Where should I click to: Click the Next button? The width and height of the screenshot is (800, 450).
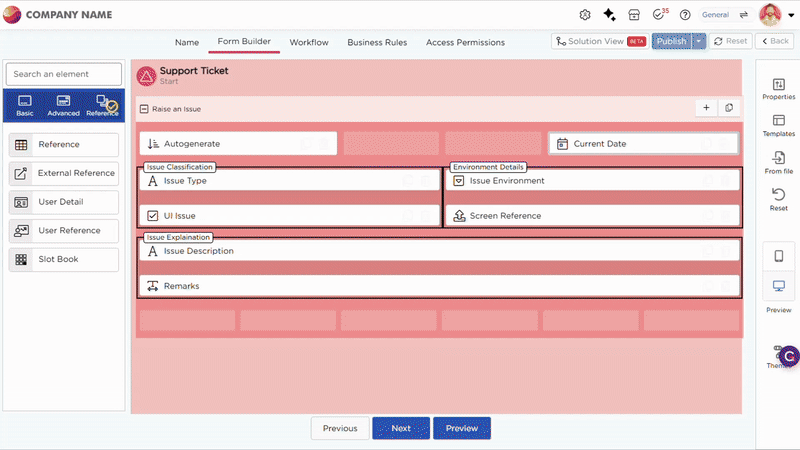click(x=401, y=428)
